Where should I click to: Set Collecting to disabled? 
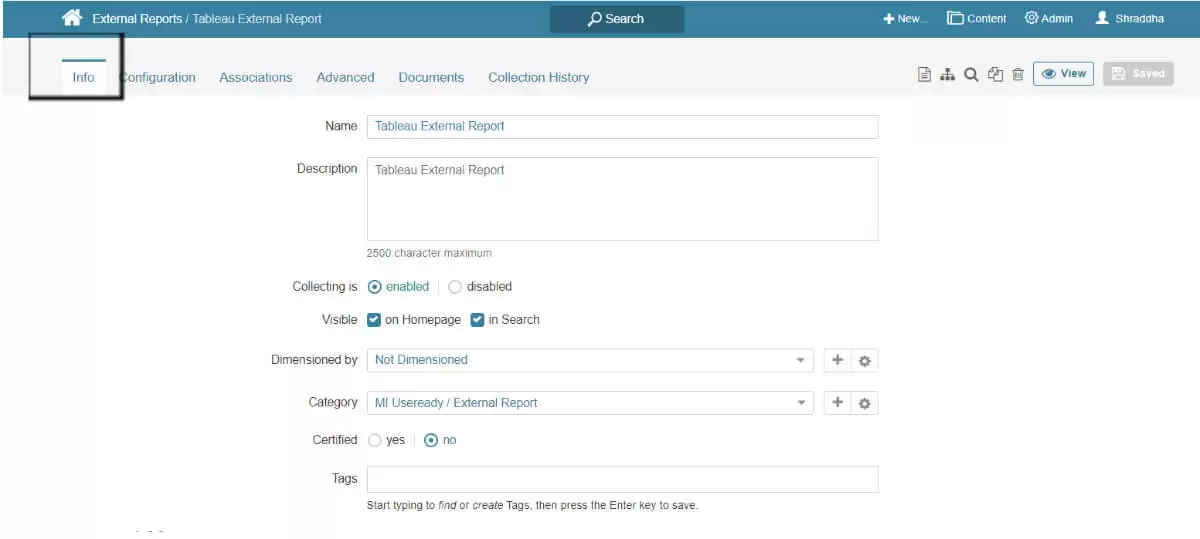[x=455, y=287]
